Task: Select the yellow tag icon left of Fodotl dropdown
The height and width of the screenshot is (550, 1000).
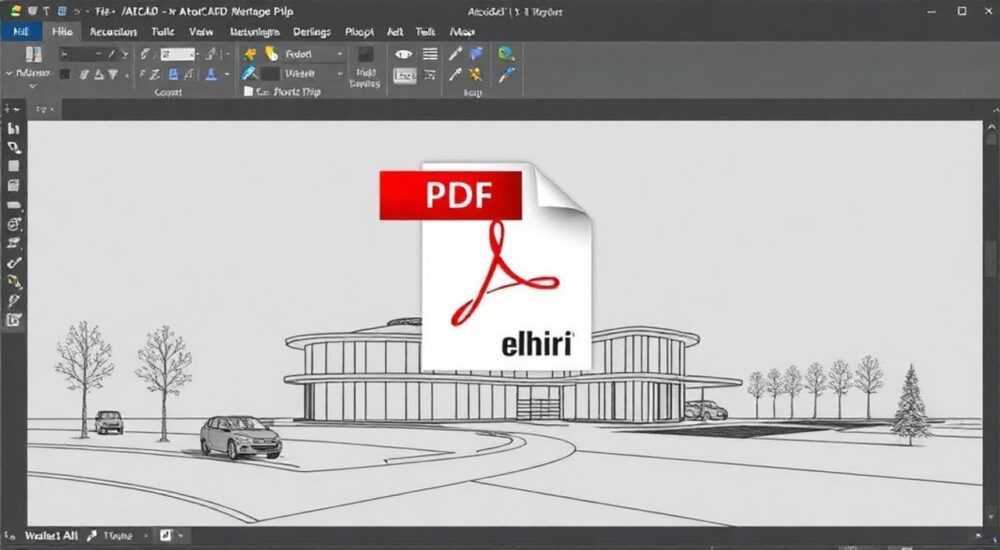Action: click(x=272, y=54)
